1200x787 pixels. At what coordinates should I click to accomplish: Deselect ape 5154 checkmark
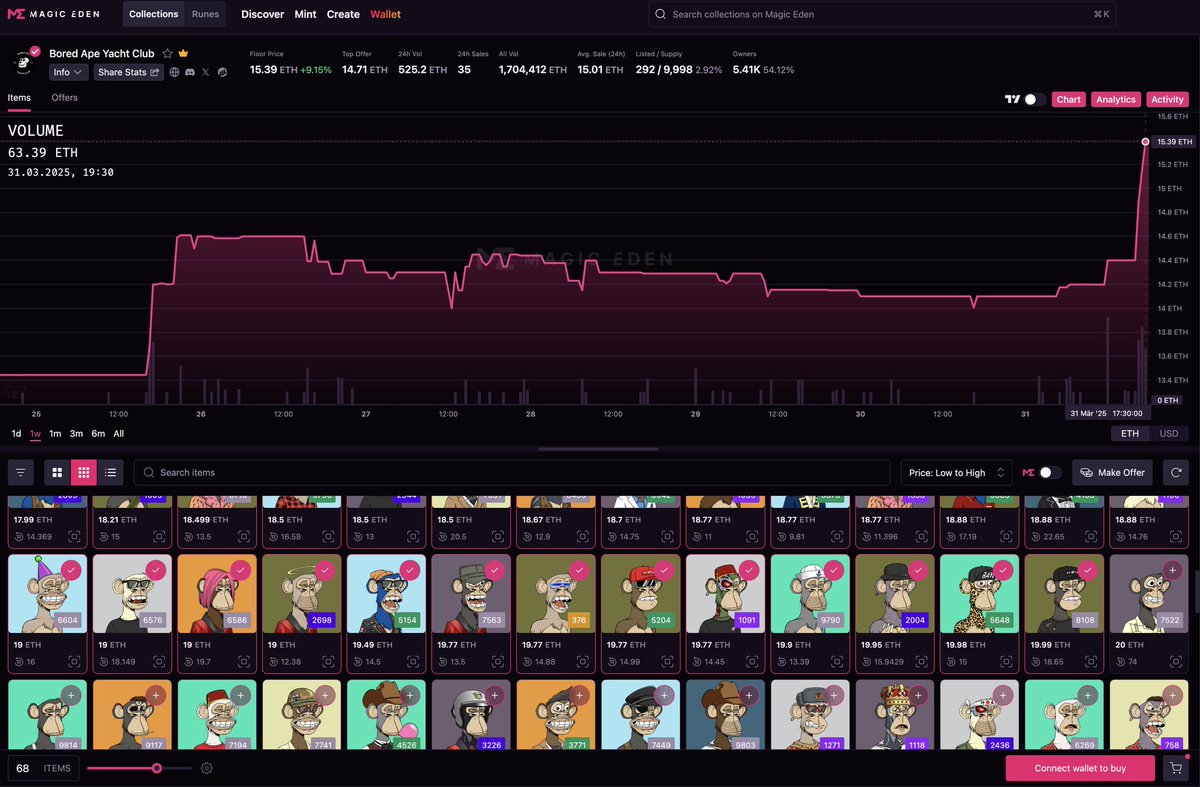[409, 570]
